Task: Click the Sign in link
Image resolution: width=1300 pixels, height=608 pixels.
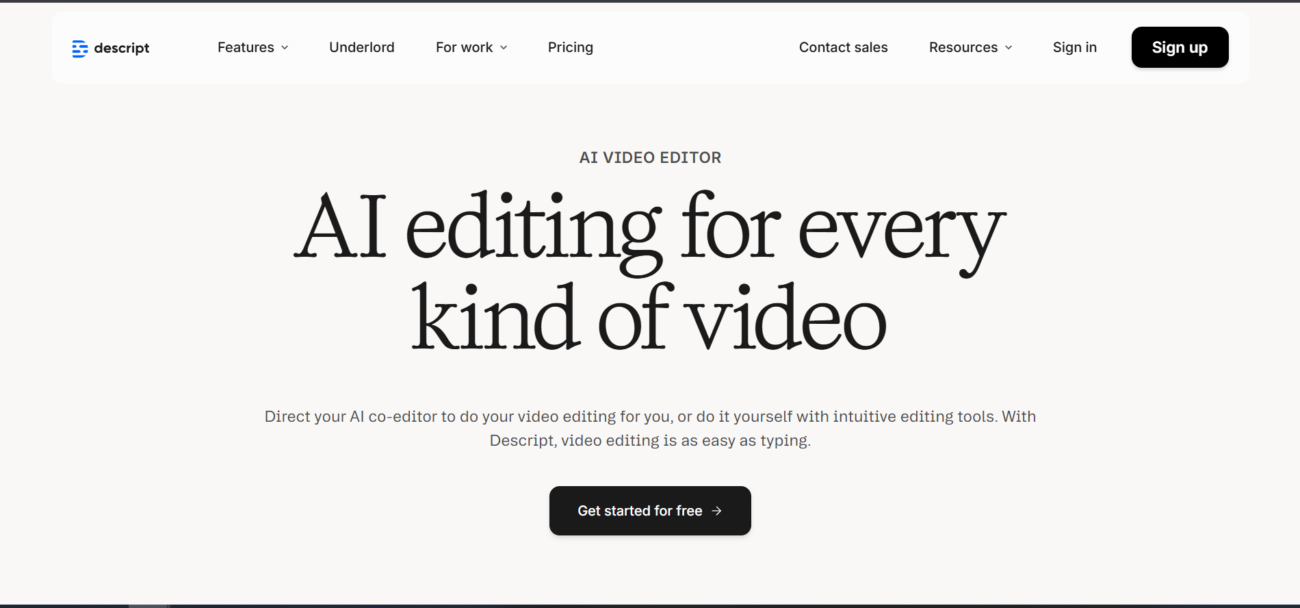Action: click(x=1074, y=47)
